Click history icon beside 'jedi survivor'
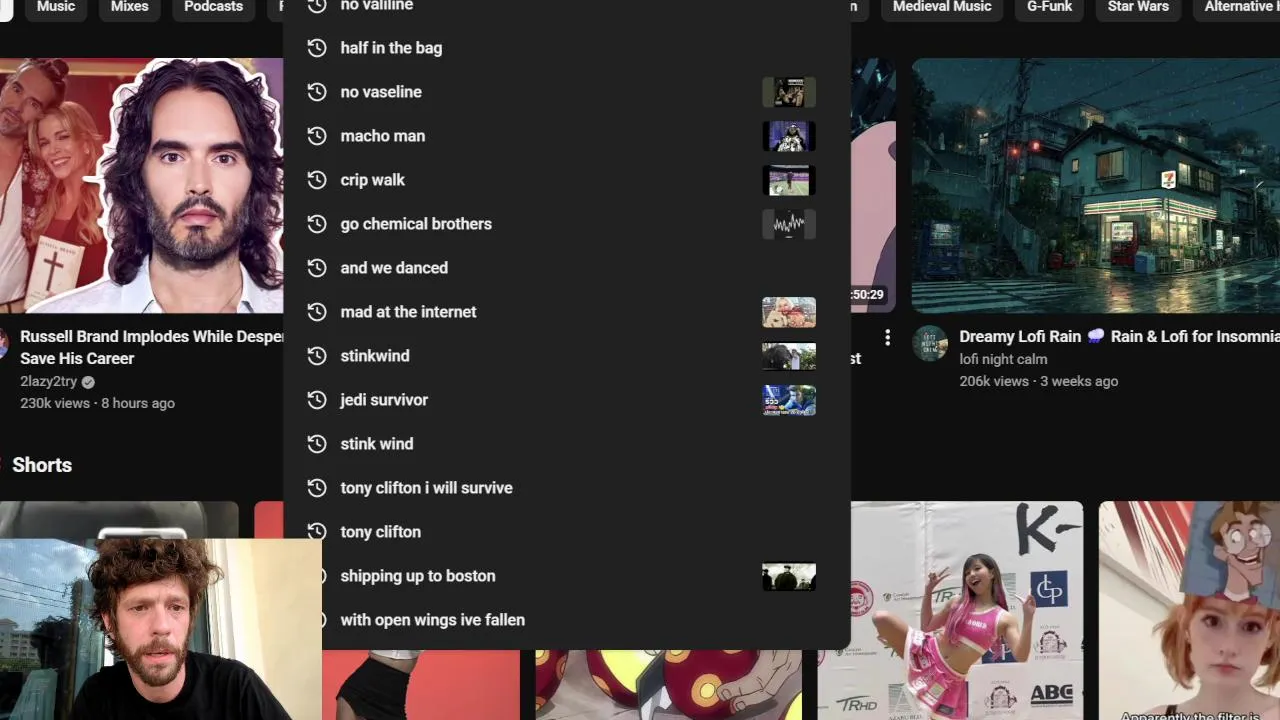1280x720 pixels. (x=317, y=400)
